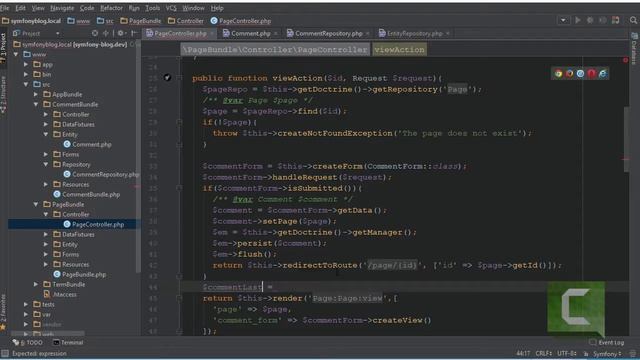Click the PageController.php breadcrumb in navigation bar

click(241, 21)
